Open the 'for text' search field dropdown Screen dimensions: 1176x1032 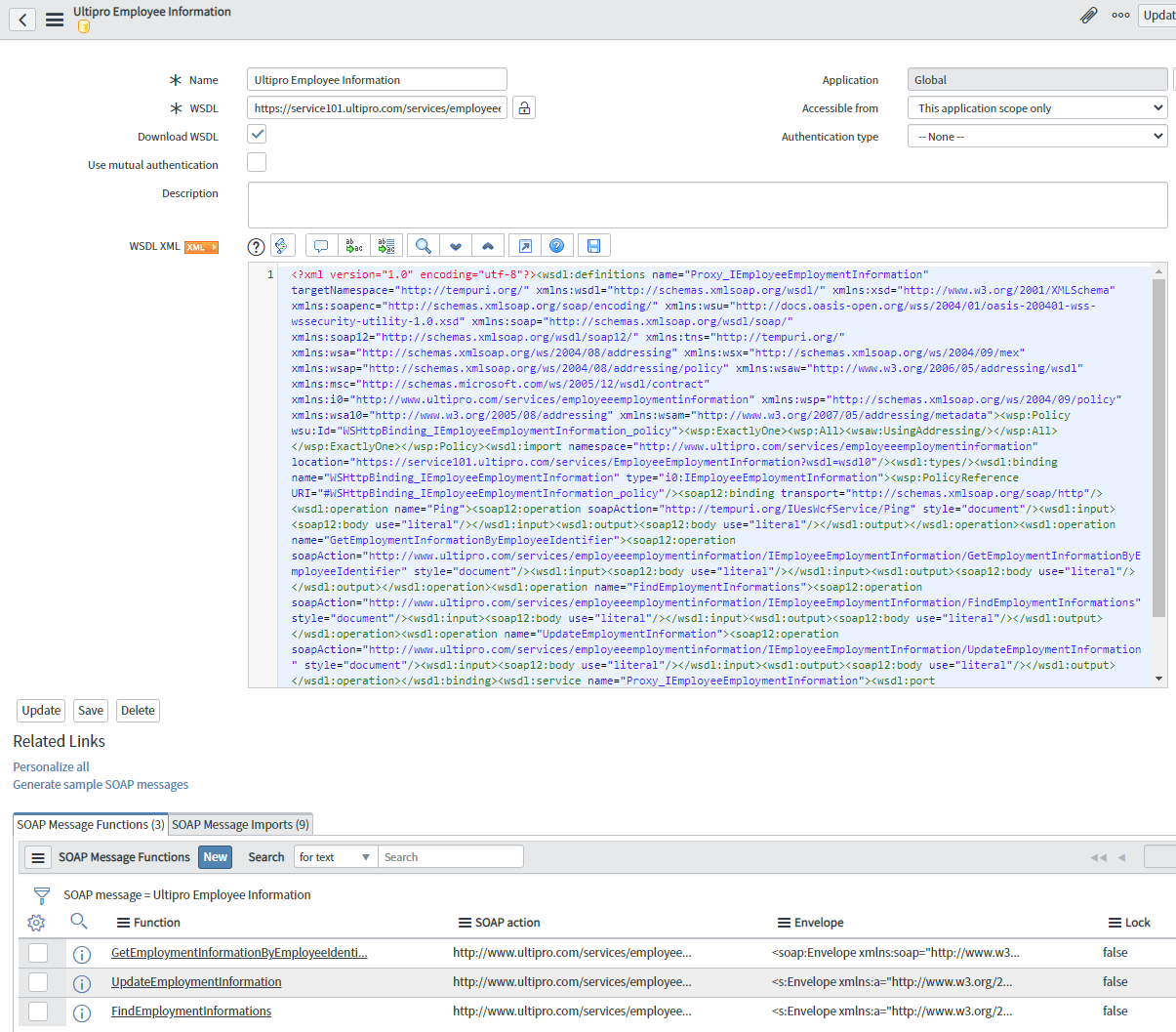pyautogui.click(x=335, y=857)
